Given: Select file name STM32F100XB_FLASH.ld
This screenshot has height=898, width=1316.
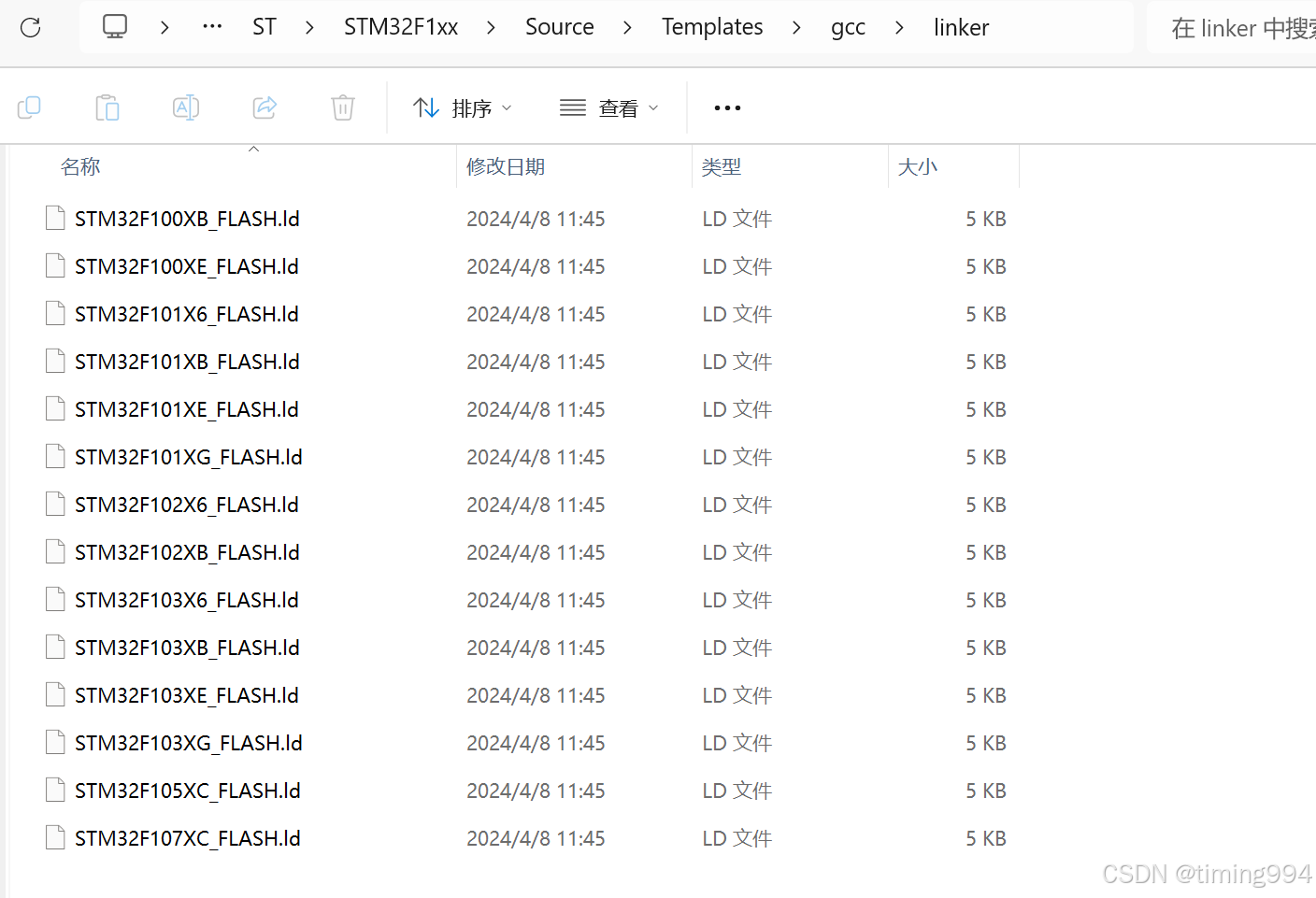Looking at the screenshot, I should pos(187,219).
